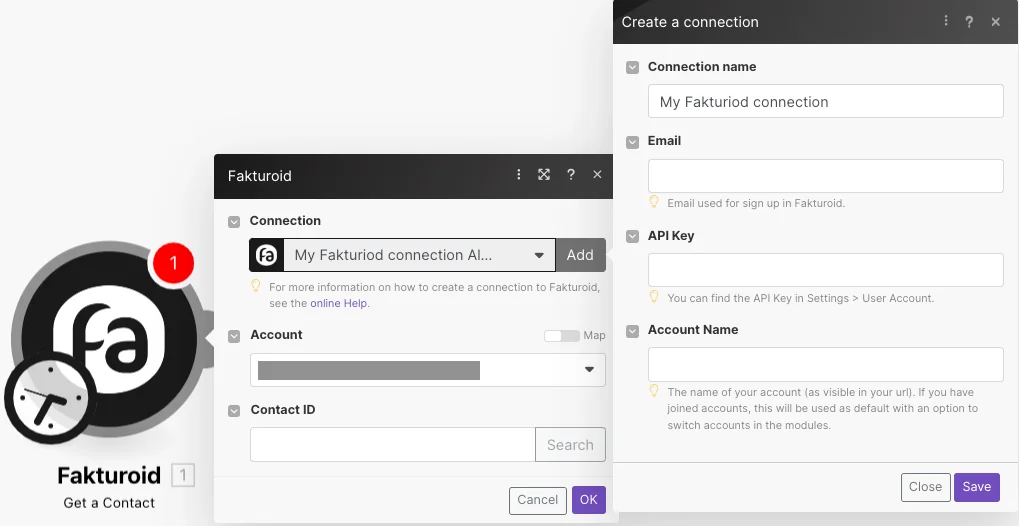Screen dimensions: 1019x526
Task: Click the Create a connection title text
Action: [690, 22]
